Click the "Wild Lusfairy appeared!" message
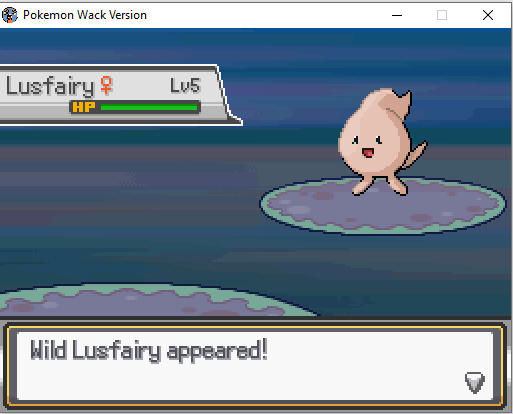This screenshot has width=513, height=414. (149, 350)
